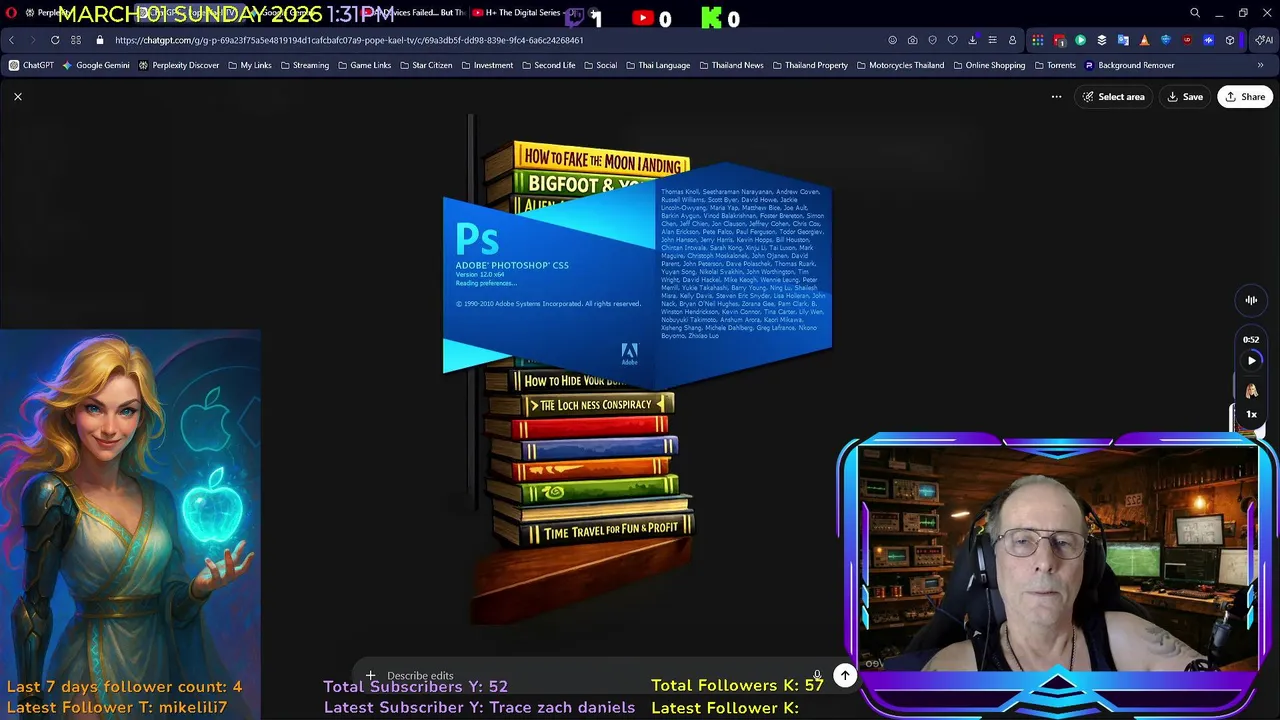Click the audio waveform icon on right edge
Screen dimensions: 1280x720
1251,300
